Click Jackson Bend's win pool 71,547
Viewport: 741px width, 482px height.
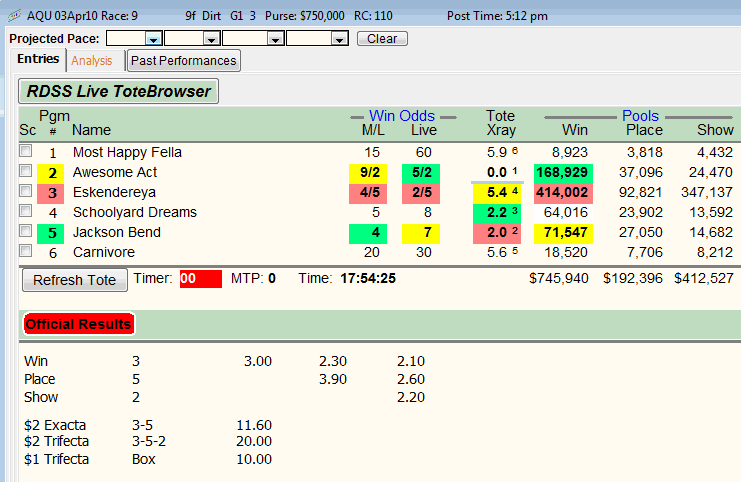(x=563, y=233)
